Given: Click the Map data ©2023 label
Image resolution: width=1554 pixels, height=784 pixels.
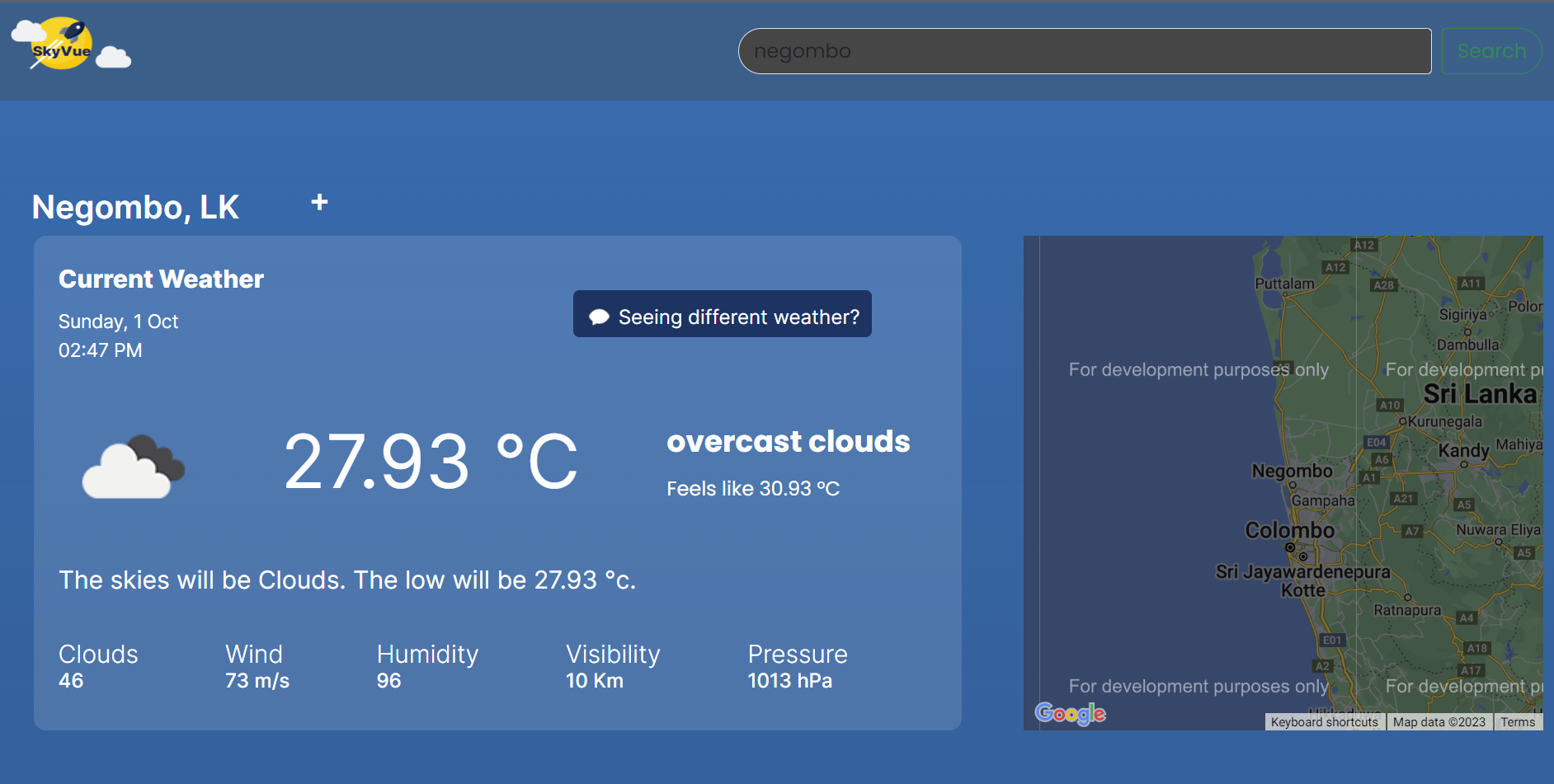Looking at the screenshot, I should coord(1440,721).
